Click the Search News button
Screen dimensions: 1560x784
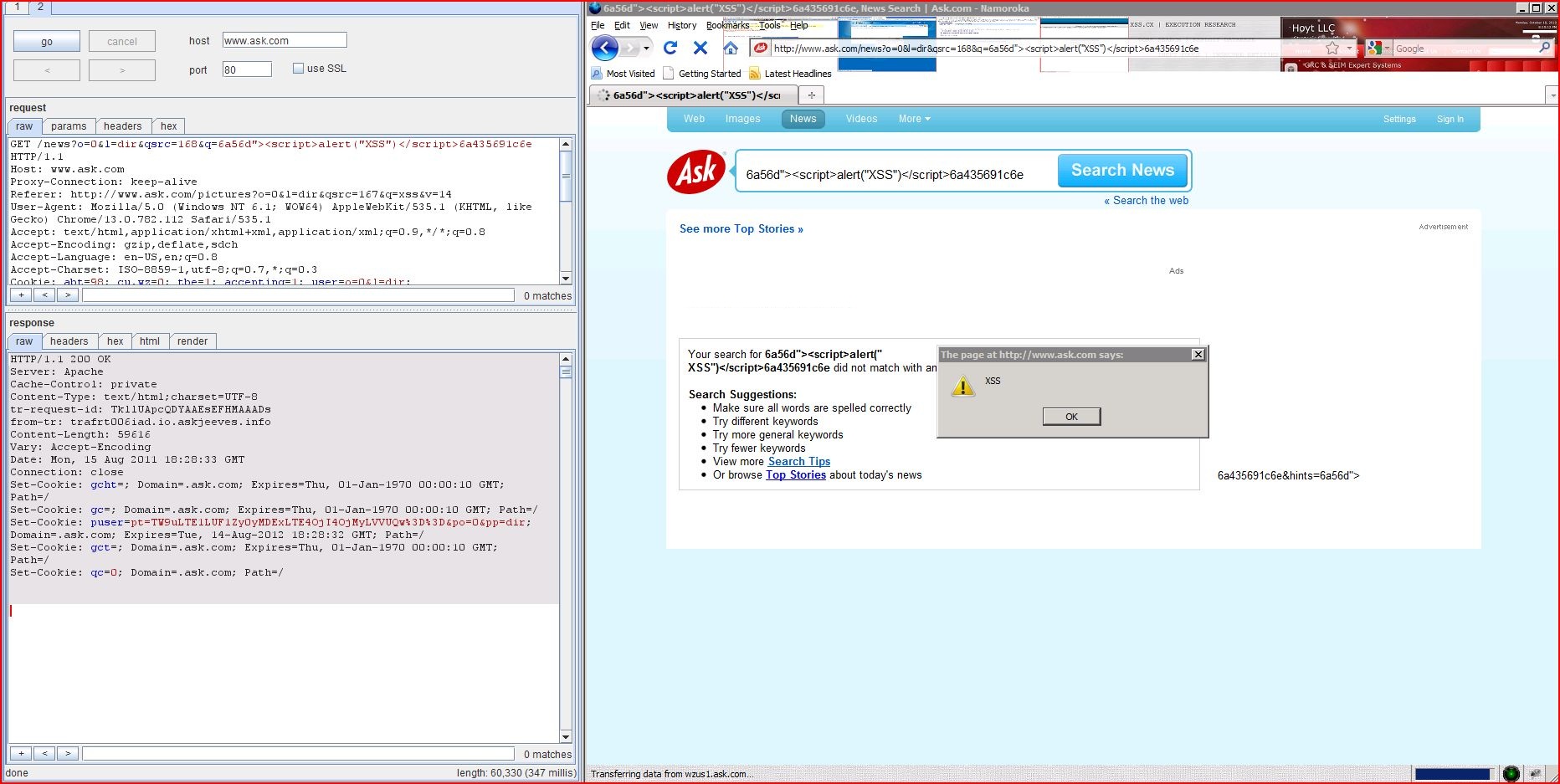point(1122,171)
